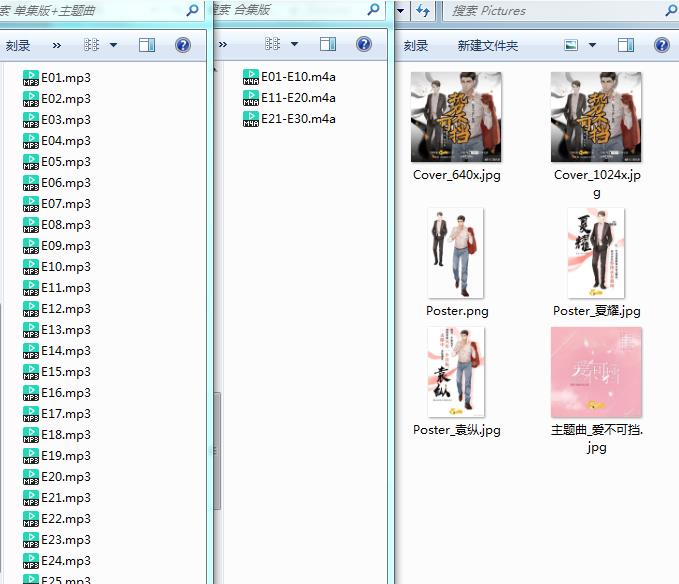Image resolution: width=679 pixels, height=584 pixels.
Task: Click the help icon in the Pictures window
Action: [x=661, y=46]
